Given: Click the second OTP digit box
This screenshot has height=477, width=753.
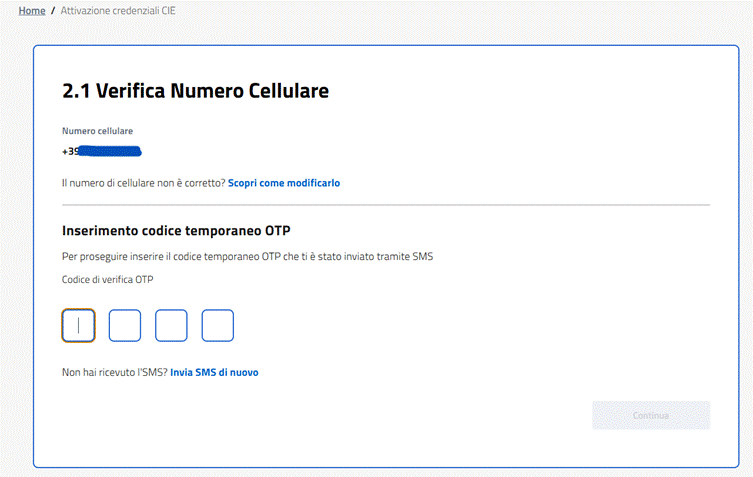Looking at the screenshot, I should point(125,325).
